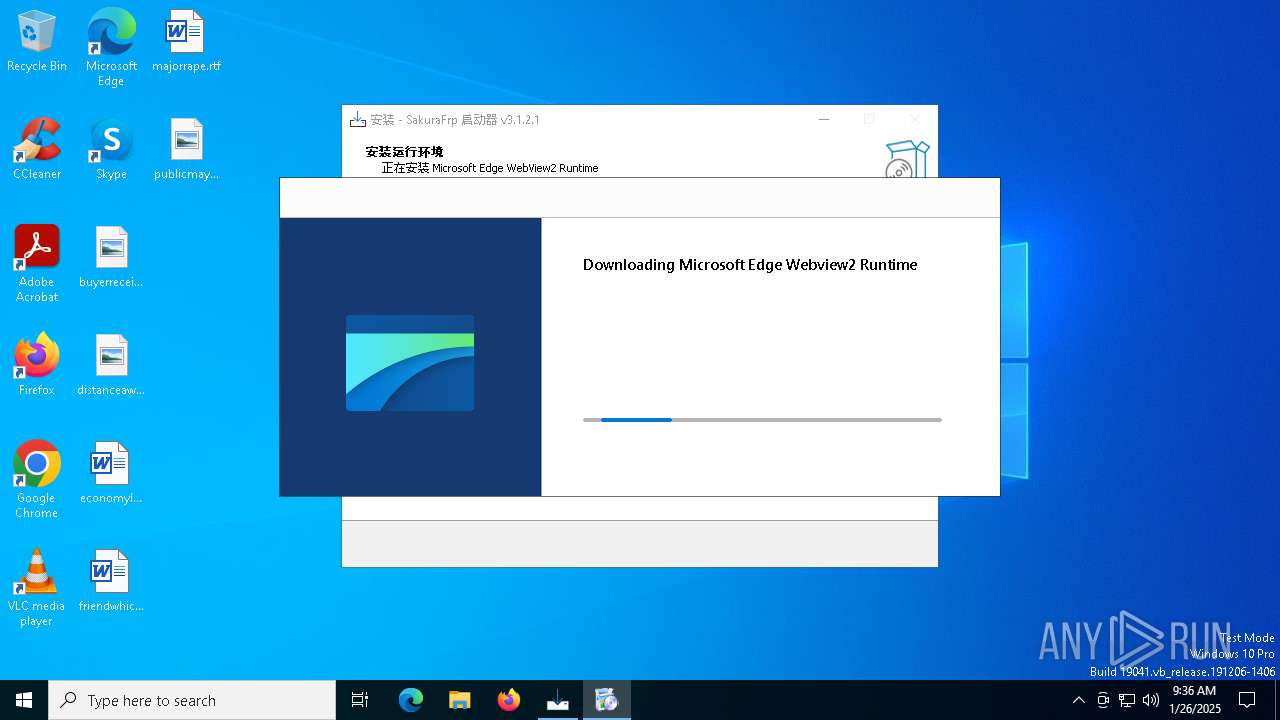This screenshot has width=1280, height=720.
Task: Click the 安装运行环境 heading in installer
Action: [x=404, y=152]
